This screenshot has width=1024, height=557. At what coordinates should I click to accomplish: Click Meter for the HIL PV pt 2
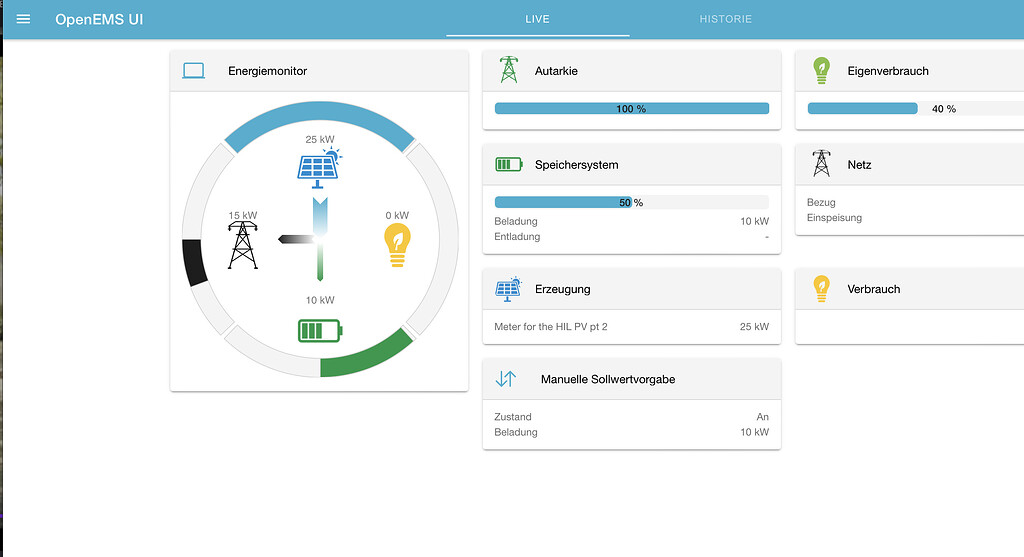[x=551, y=326]
